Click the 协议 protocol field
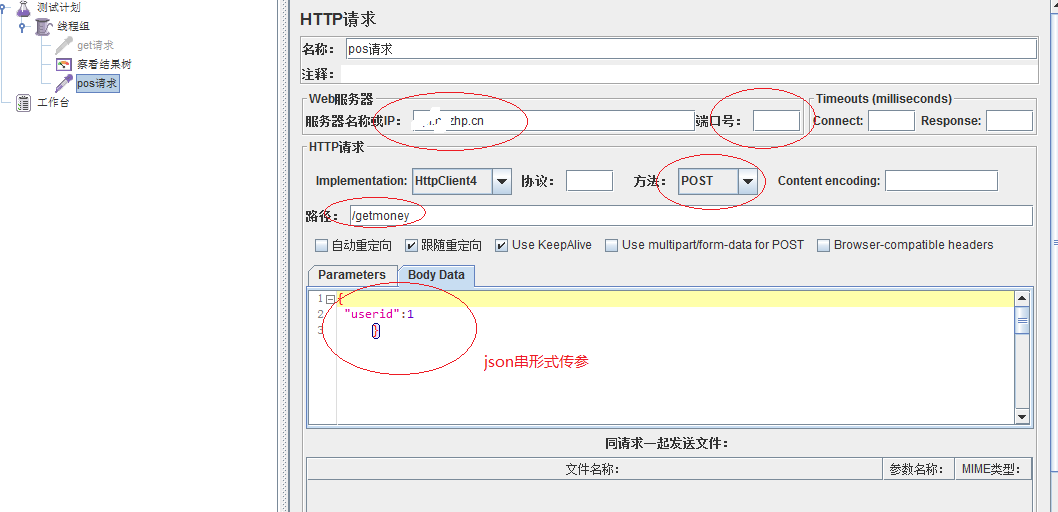This screenshot has height=512, width=1058. pyautogui.click(x=590, y=181)
